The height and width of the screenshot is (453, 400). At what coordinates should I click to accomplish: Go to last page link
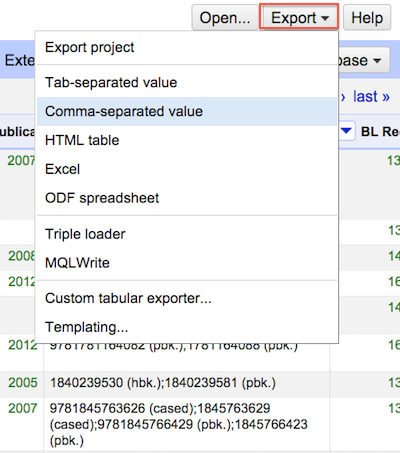click(371, 97)
